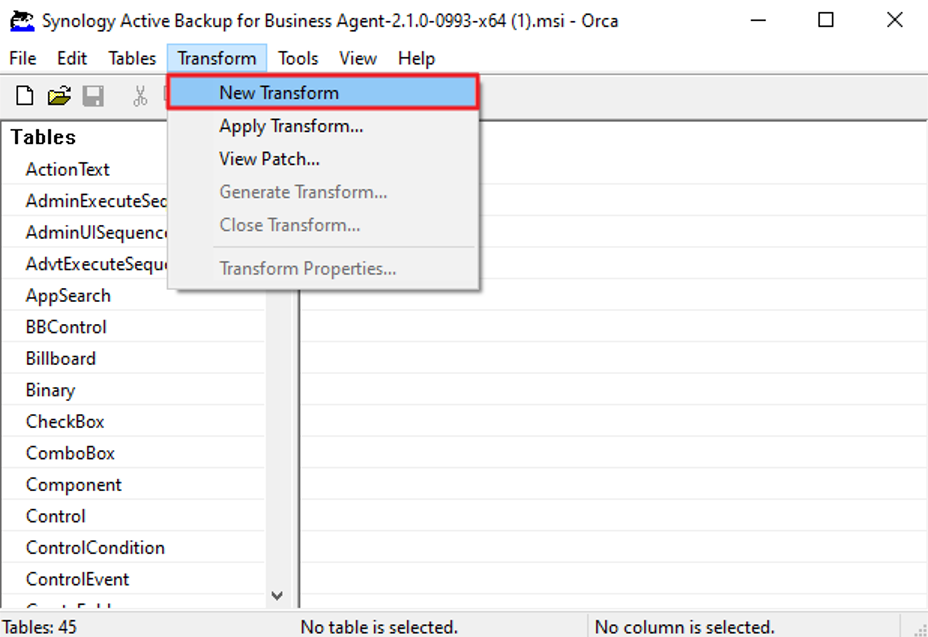The image size is (928, 637).
Task: Click the Save icon on the toolbar
Action: pos(93,95)
